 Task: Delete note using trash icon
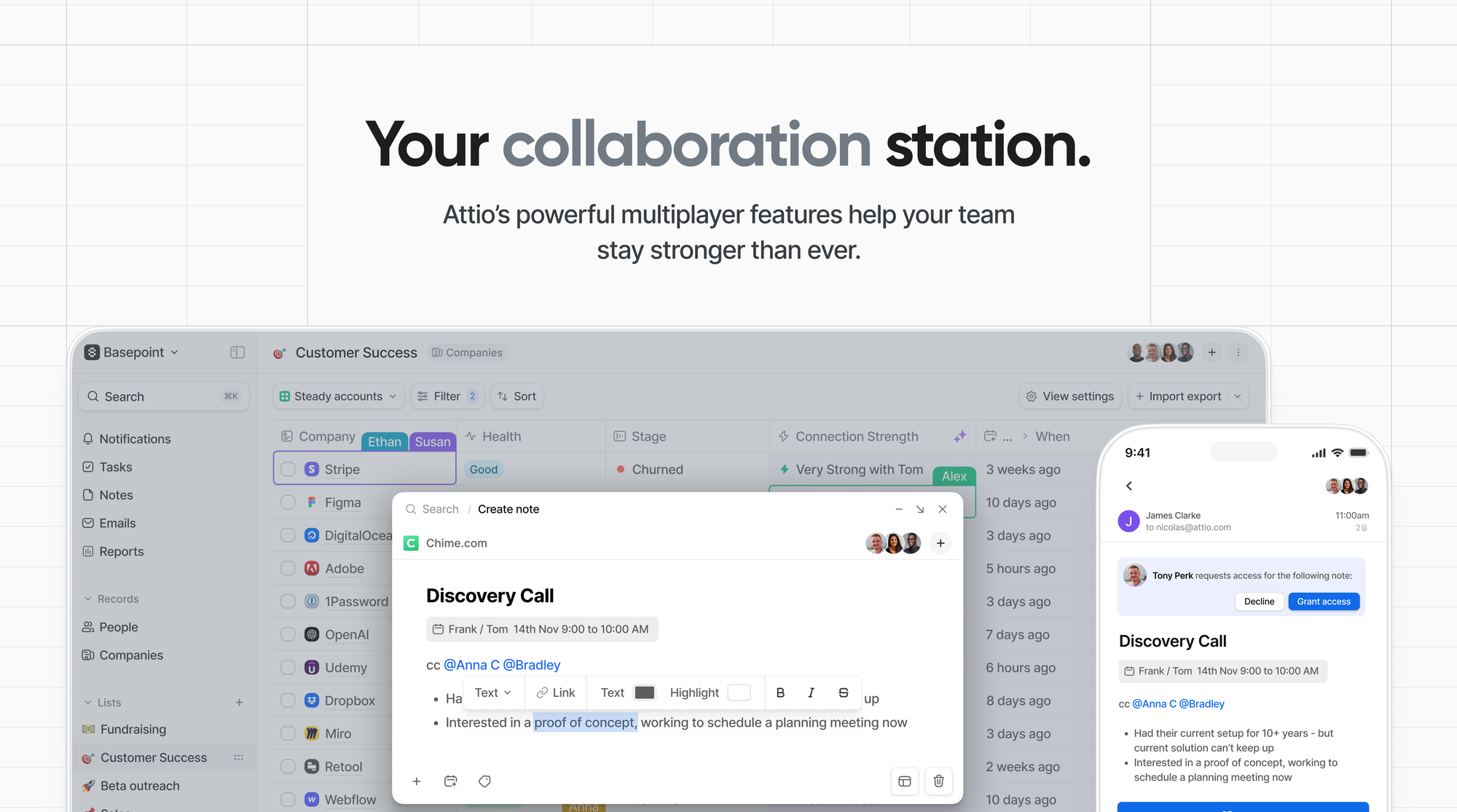coord(938,781)
